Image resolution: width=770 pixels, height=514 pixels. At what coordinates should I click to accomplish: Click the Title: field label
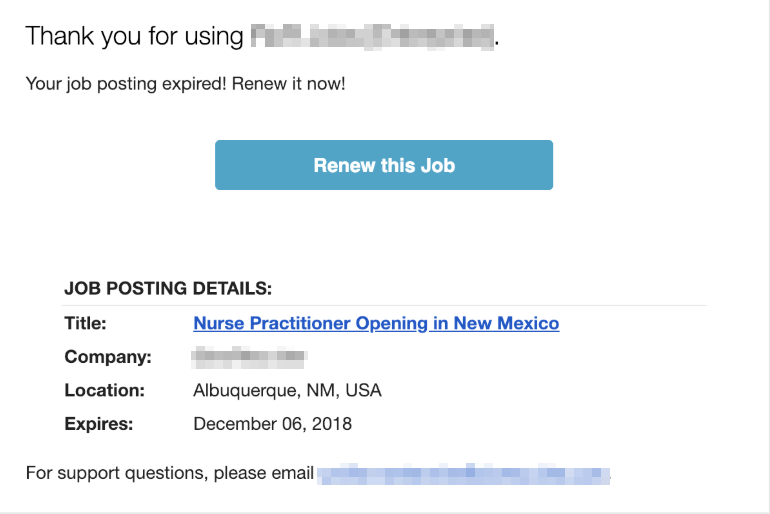(x=85, y=324)
